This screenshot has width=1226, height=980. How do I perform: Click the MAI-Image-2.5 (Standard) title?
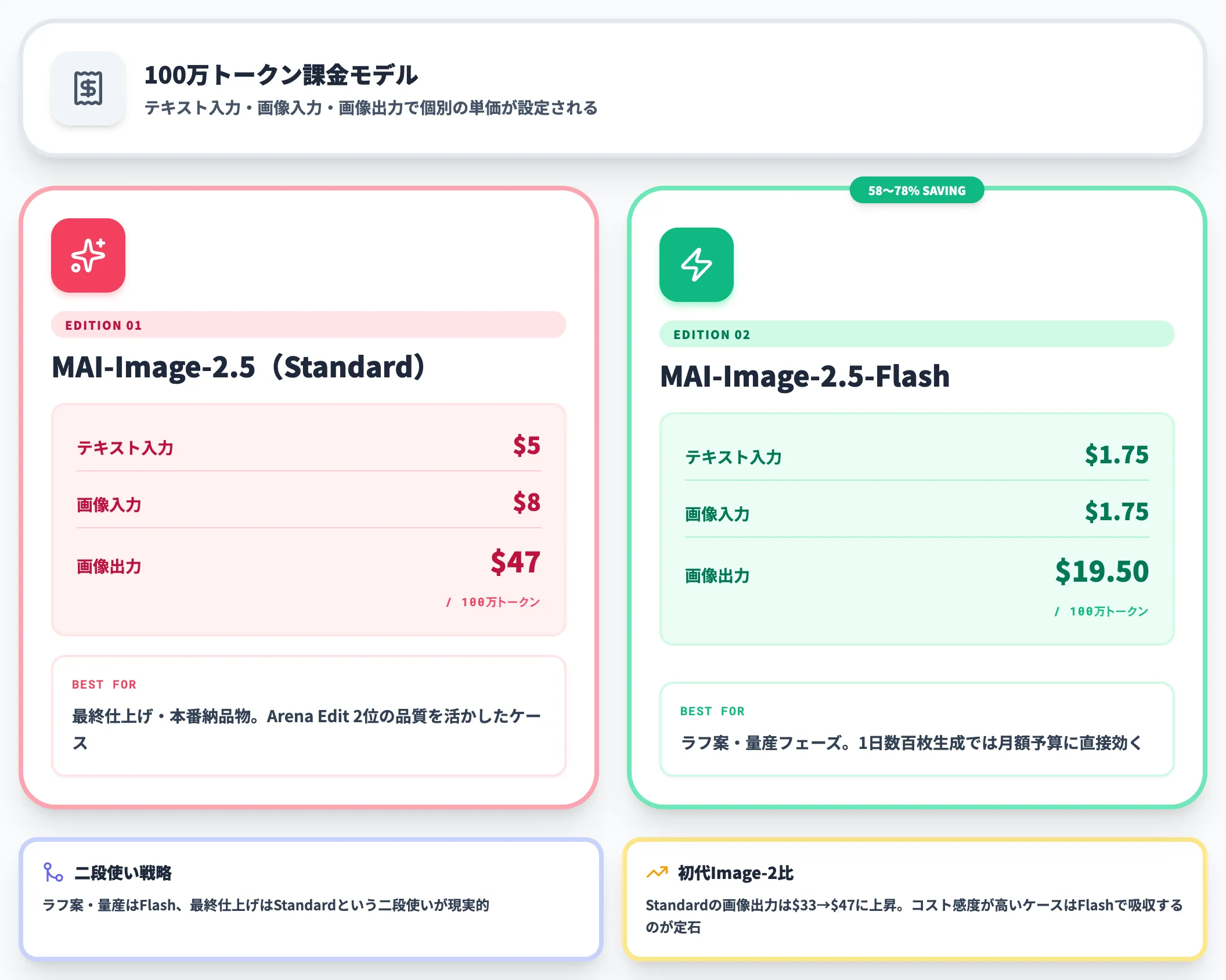[239, 367]
